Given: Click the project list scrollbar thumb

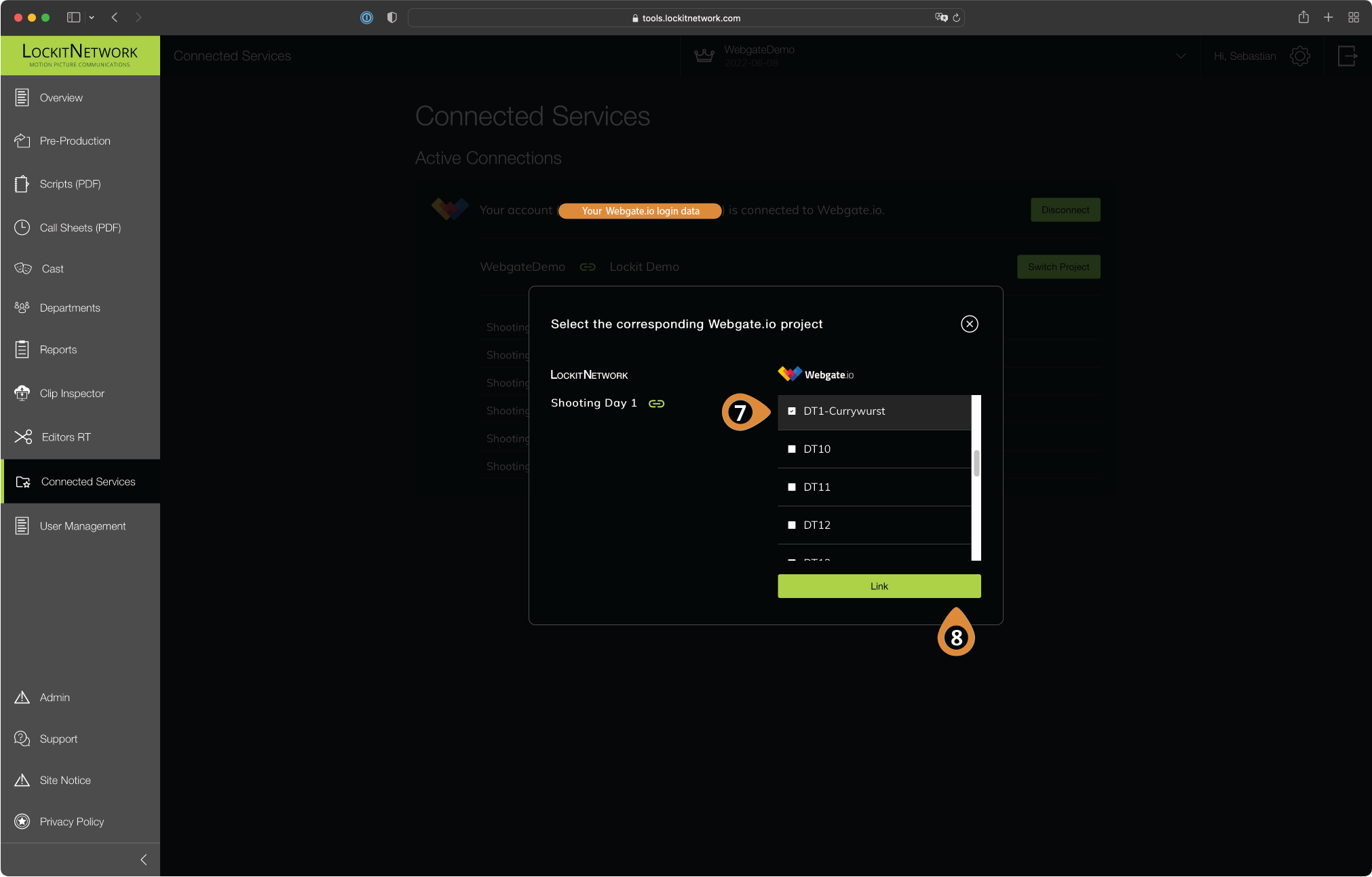Looking at the screenshot, I should point(976,464).
